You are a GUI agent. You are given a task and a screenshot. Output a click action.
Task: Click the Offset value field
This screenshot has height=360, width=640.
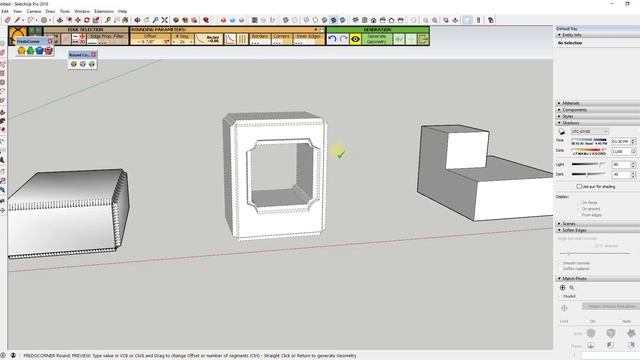(x=150, y=42)
